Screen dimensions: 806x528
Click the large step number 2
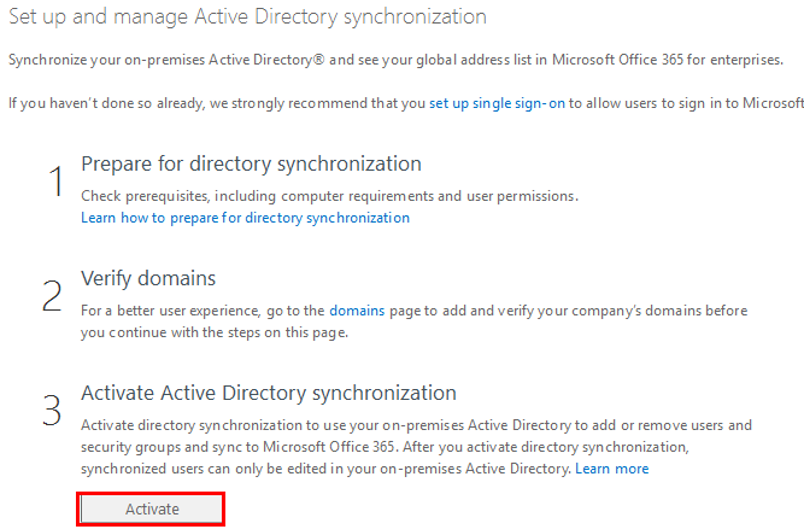(x=54, y=298)
